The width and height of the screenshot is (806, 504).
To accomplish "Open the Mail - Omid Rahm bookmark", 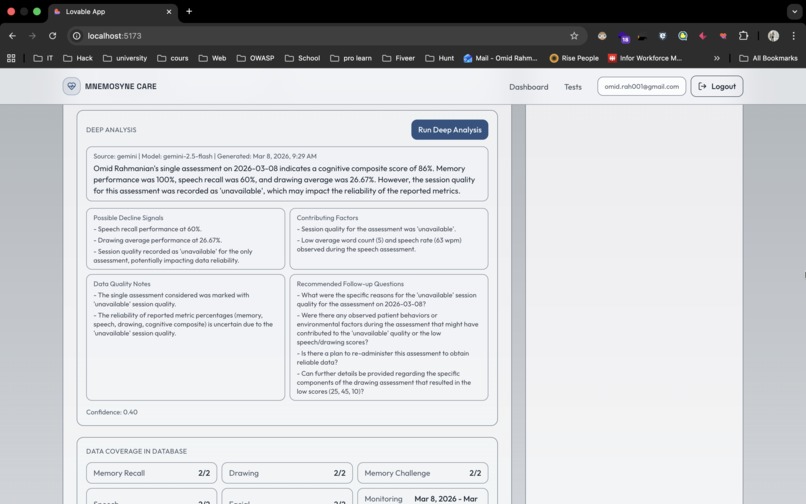I will (500, 58).
